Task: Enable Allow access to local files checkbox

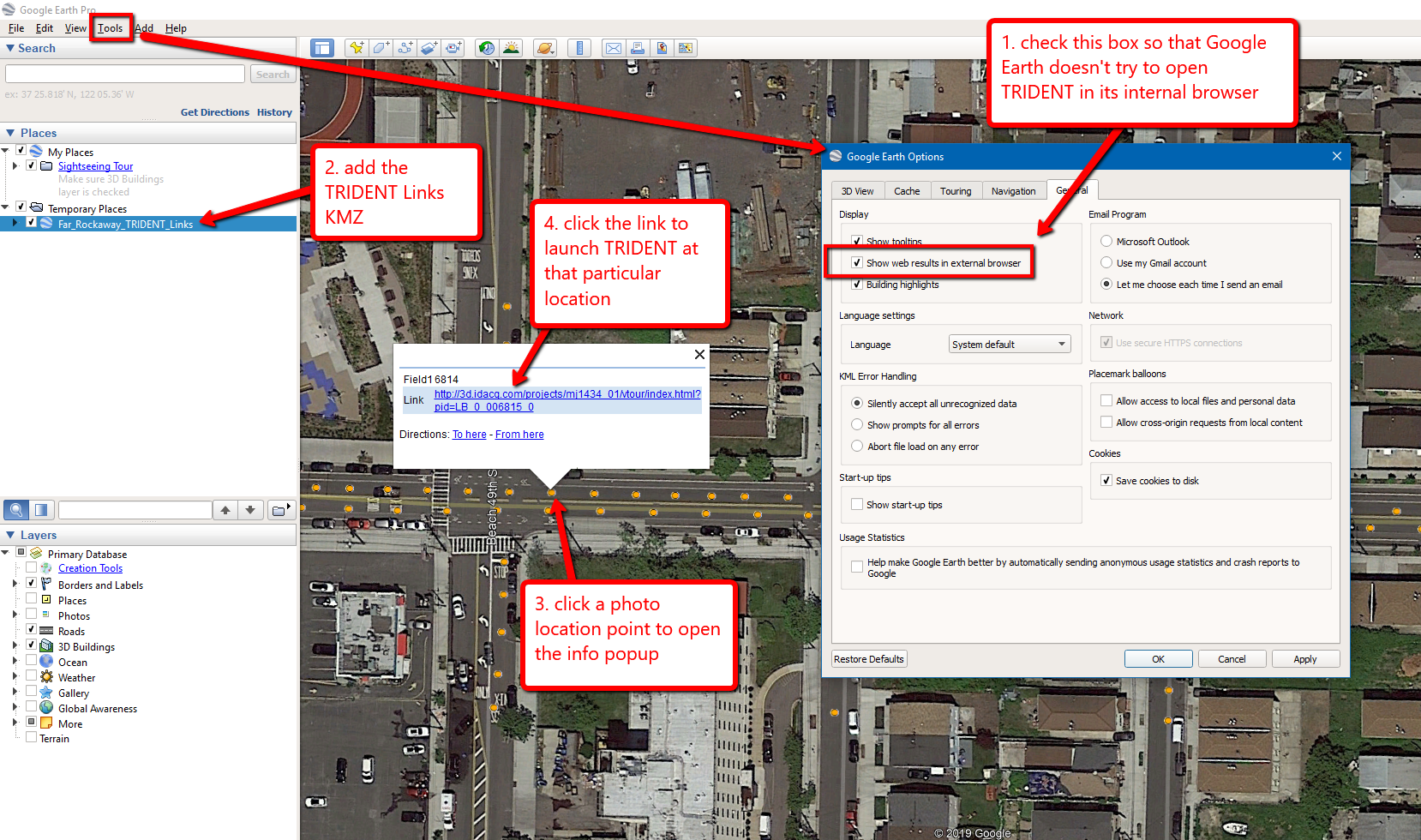Action: (1106, 401)
